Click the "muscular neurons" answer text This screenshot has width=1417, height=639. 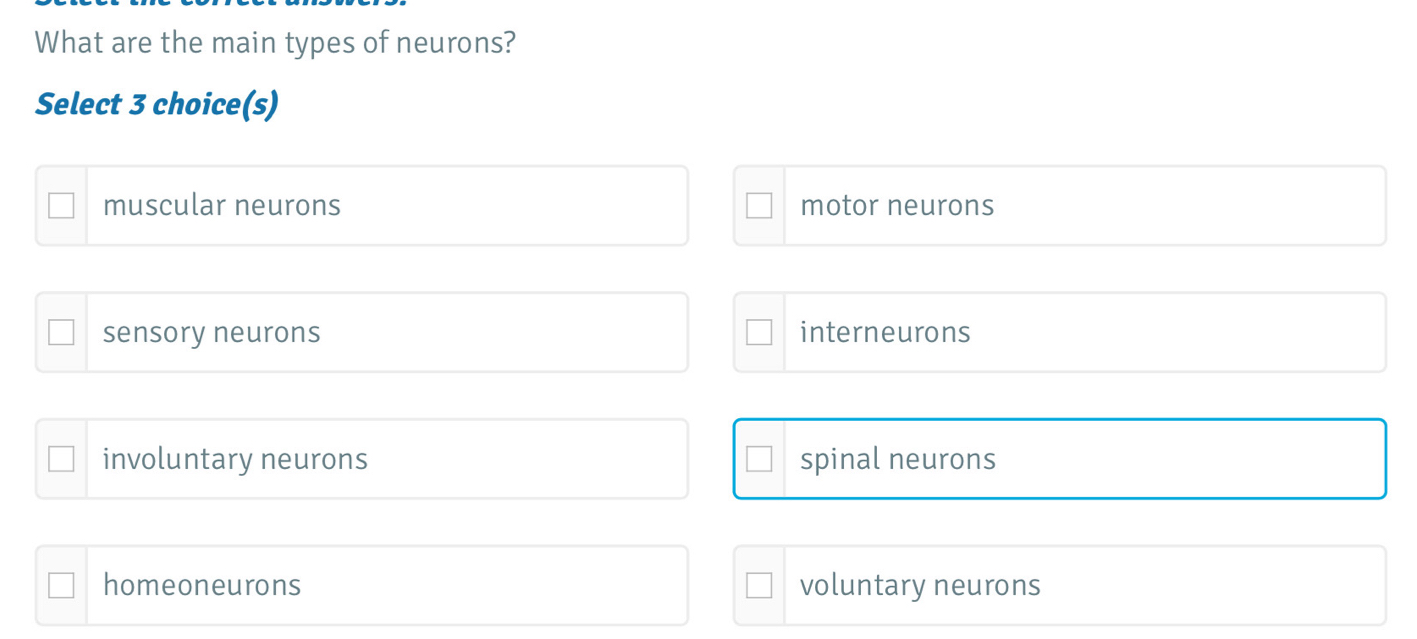[x=222, y=206]
